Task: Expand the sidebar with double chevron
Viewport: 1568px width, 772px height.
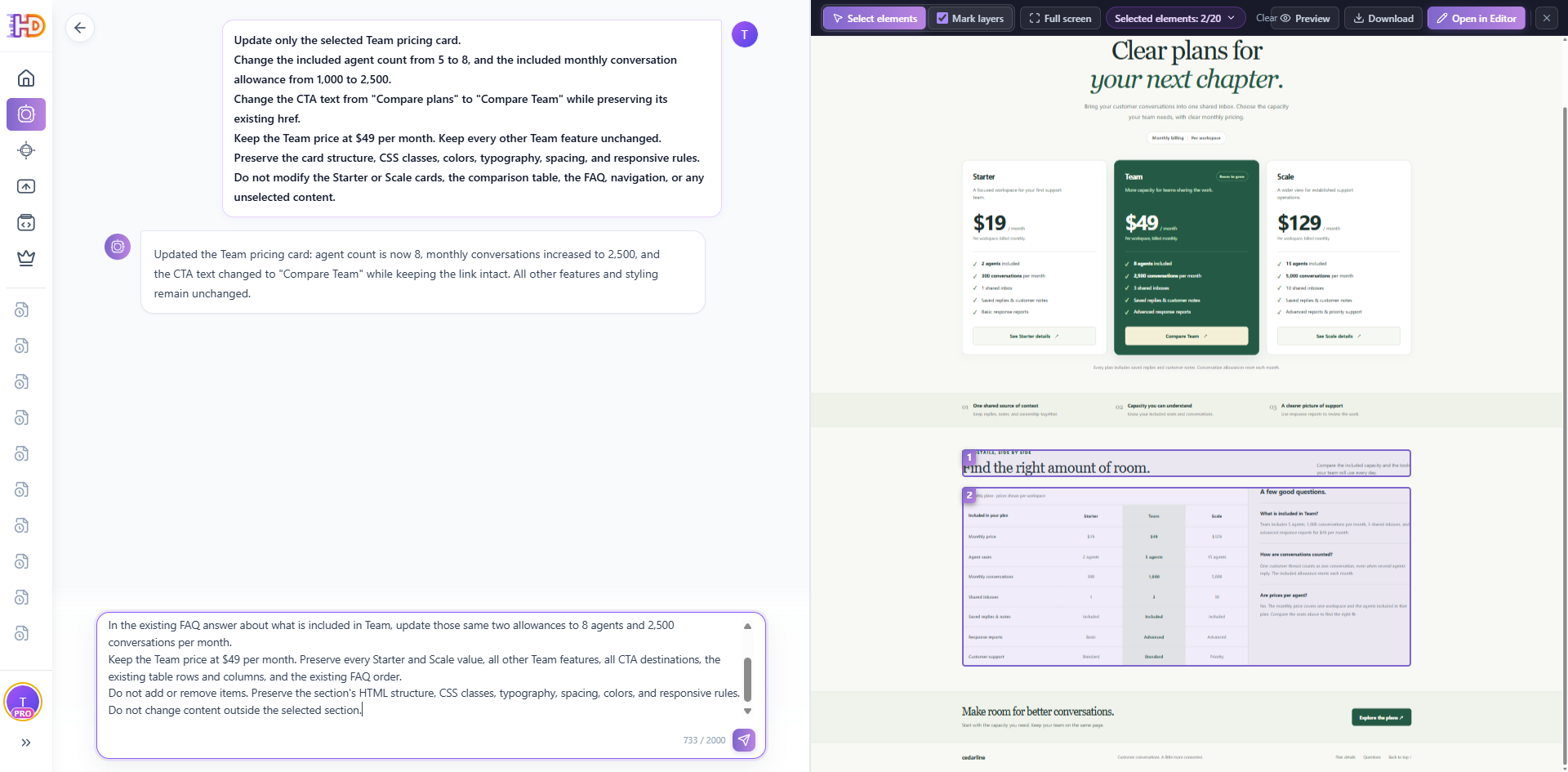Action: (x=26, y=743)
